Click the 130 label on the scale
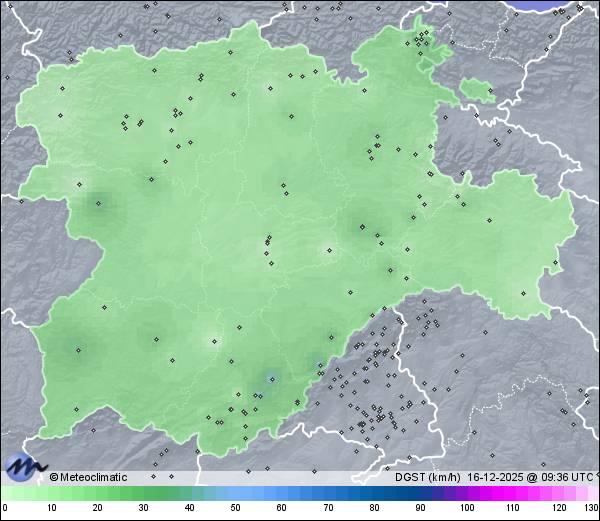600x521 pixels. pyautogui.click(x=591, y=508)
